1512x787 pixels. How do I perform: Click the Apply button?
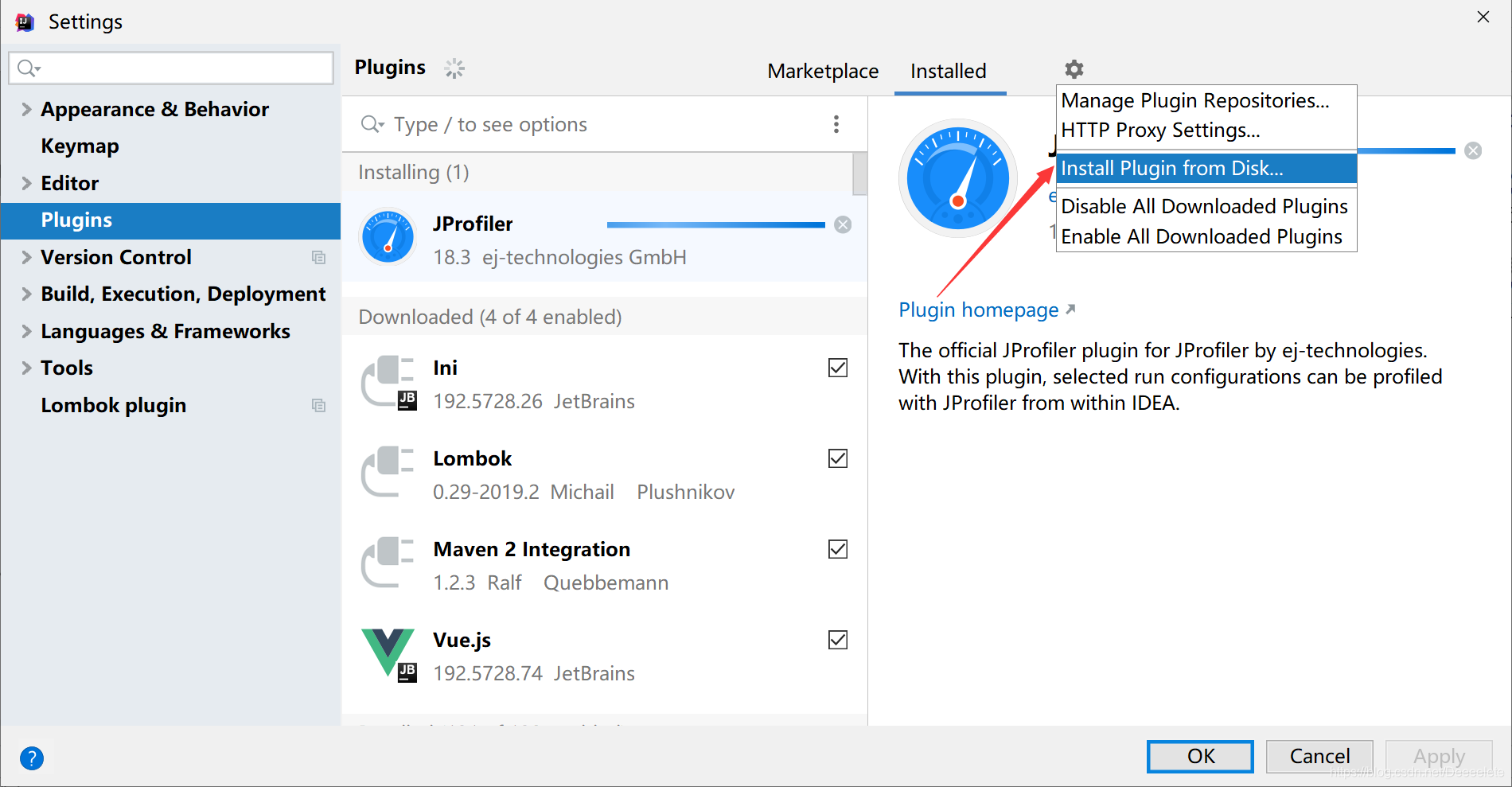tap(1439, 756)
